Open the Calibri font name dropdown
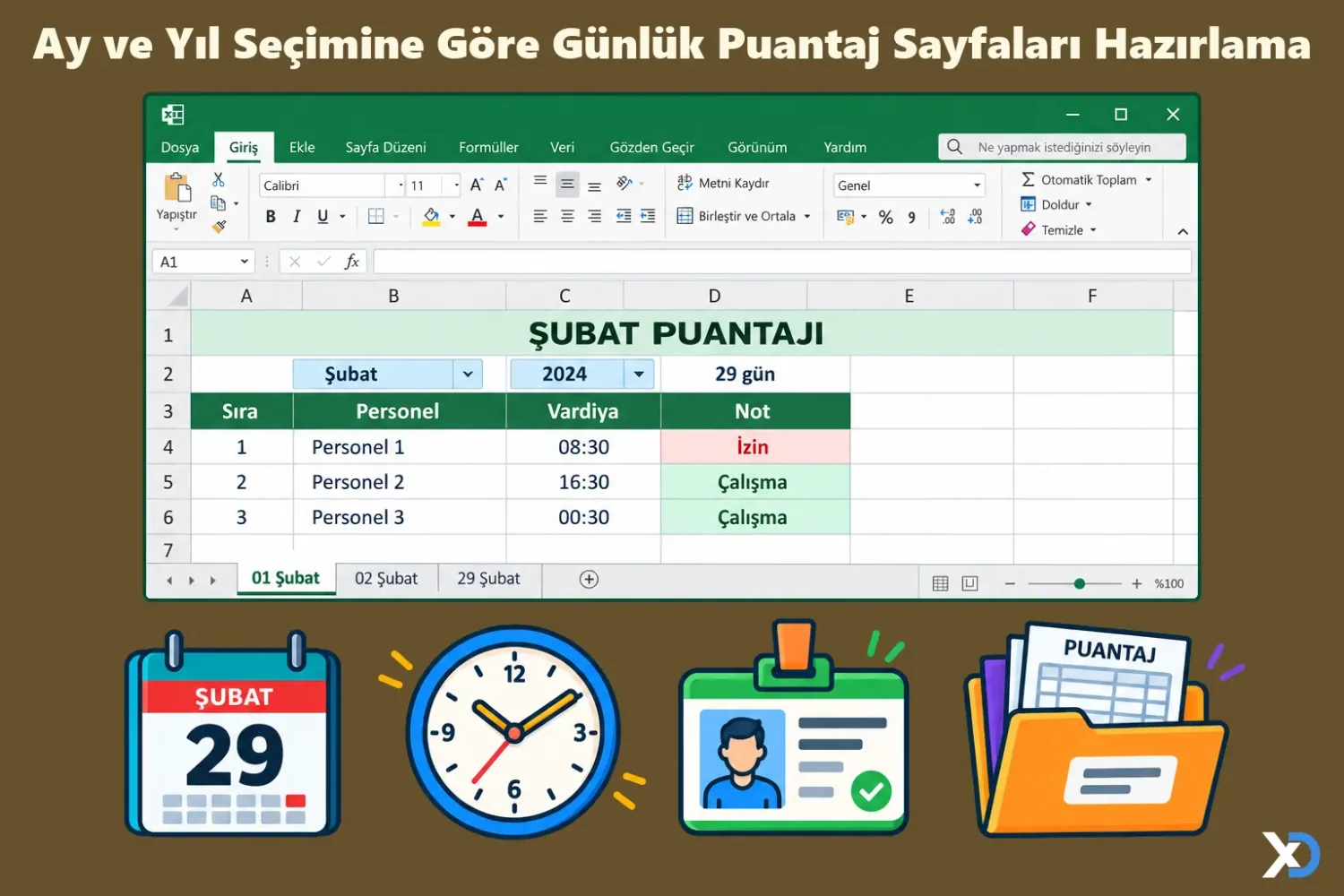Screen dimensions: 1344x896 pos(401,185)
